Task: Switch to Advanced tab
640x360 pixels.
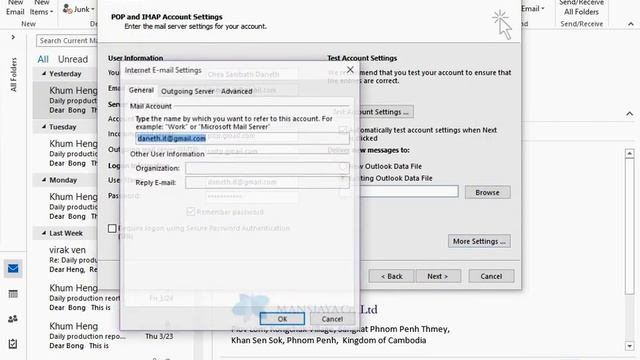Action: point(236,91)
